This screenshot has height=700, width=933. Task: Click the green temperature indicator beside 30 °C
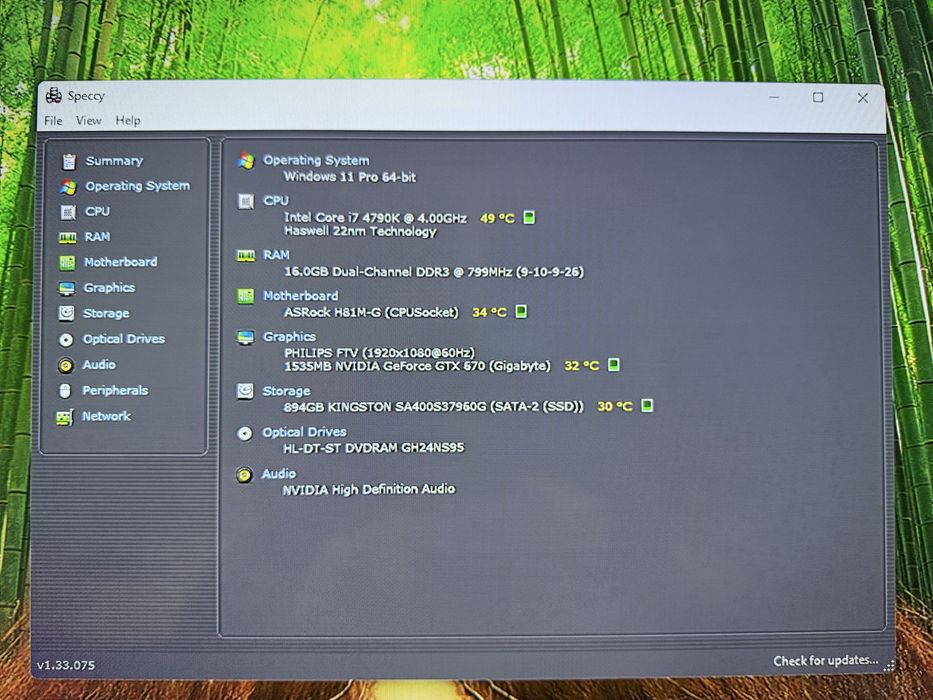point(647,405)
